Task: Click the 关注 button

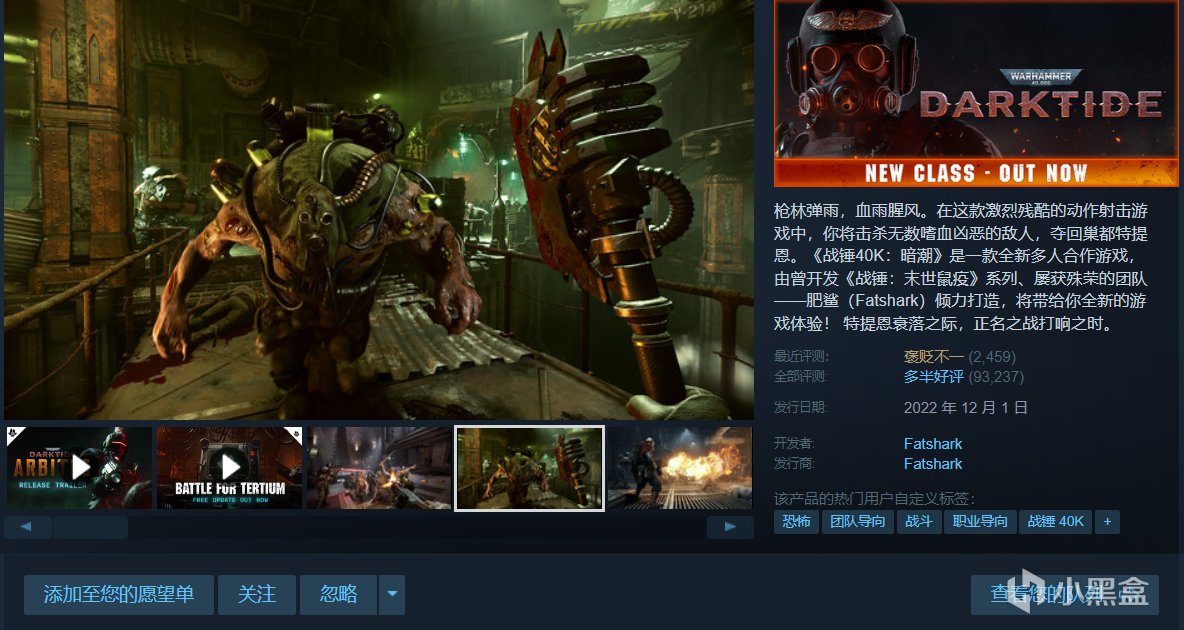Action: pos(257,594)
